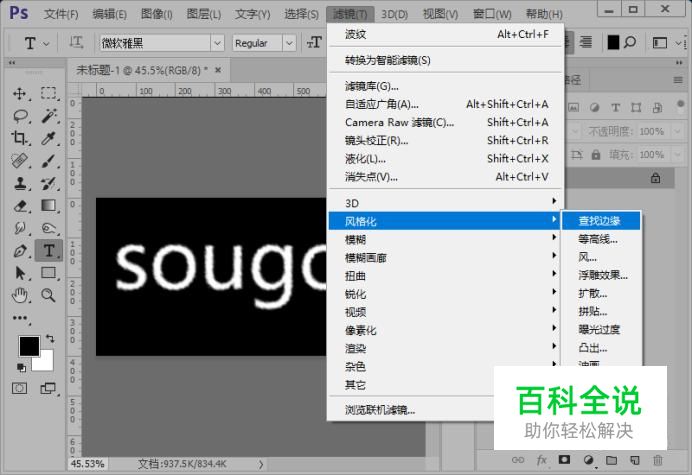Select the Rectangle shape tool

tap(49, 273)
